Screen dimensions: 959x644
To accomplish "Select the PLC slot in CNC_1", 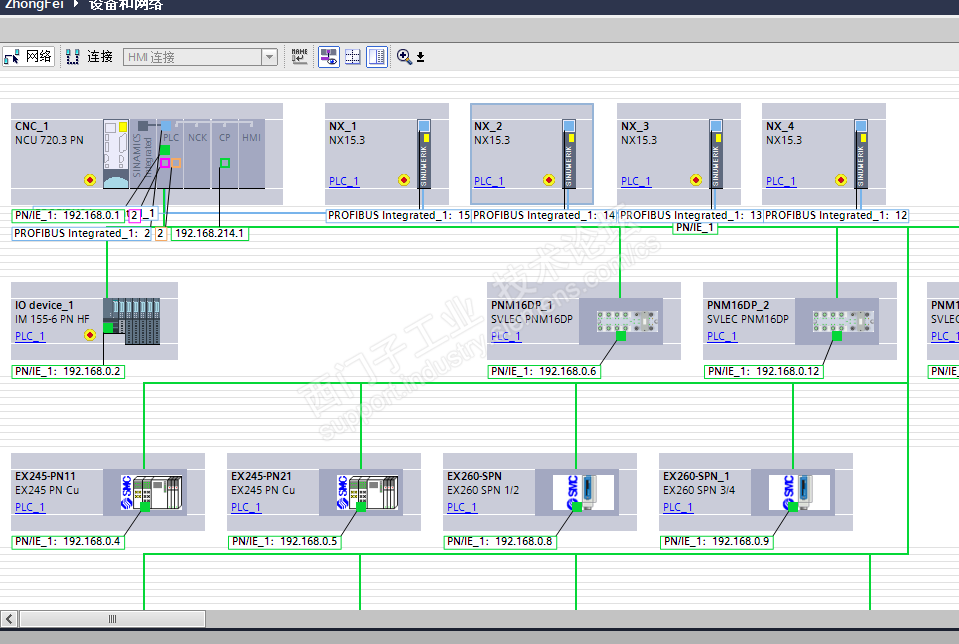I will point(171,154).
